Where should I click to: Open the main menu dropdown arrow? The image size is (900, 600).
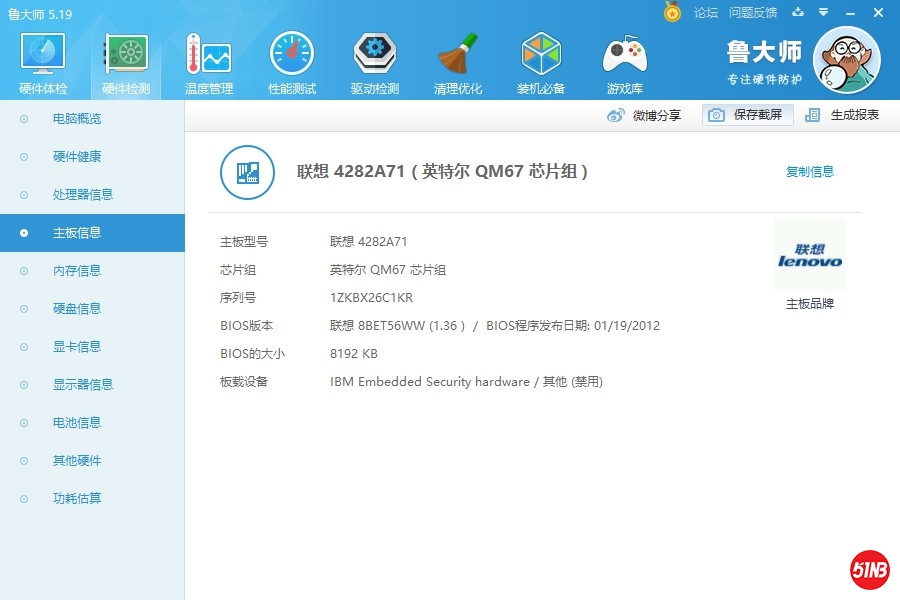click(822, 13)
